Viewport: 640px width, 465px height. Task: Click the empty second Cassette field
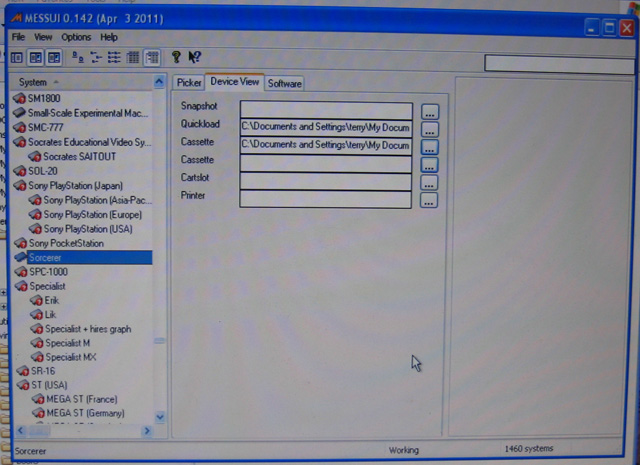325,164
